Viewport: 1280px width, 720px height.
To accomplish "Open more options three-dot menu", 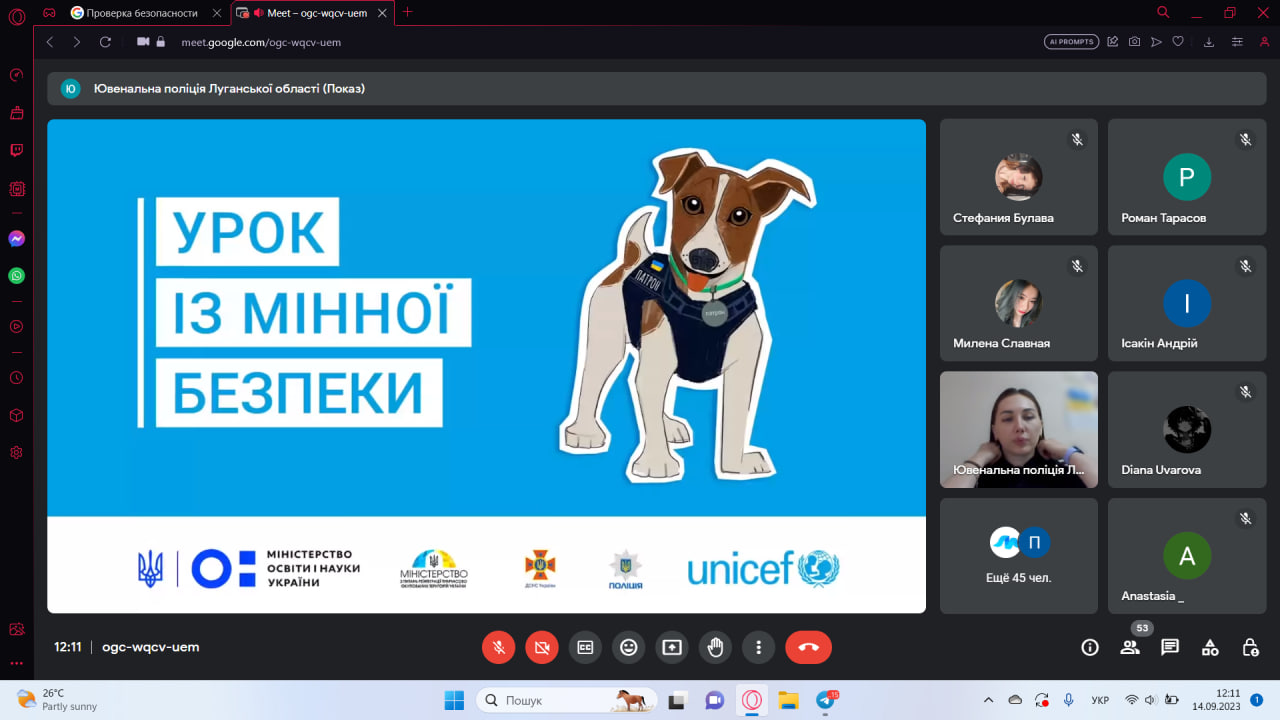I will click(759, 647).
